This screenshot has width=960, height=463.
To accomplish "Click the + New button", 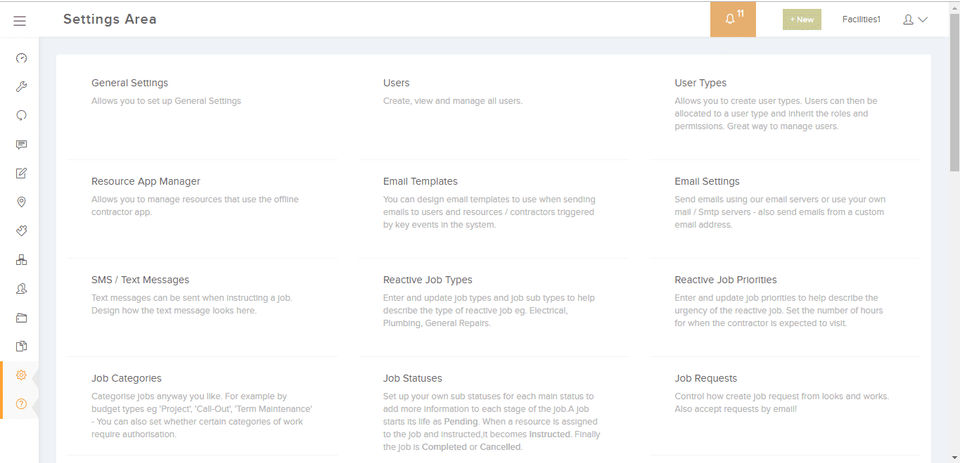I will 801,19.
